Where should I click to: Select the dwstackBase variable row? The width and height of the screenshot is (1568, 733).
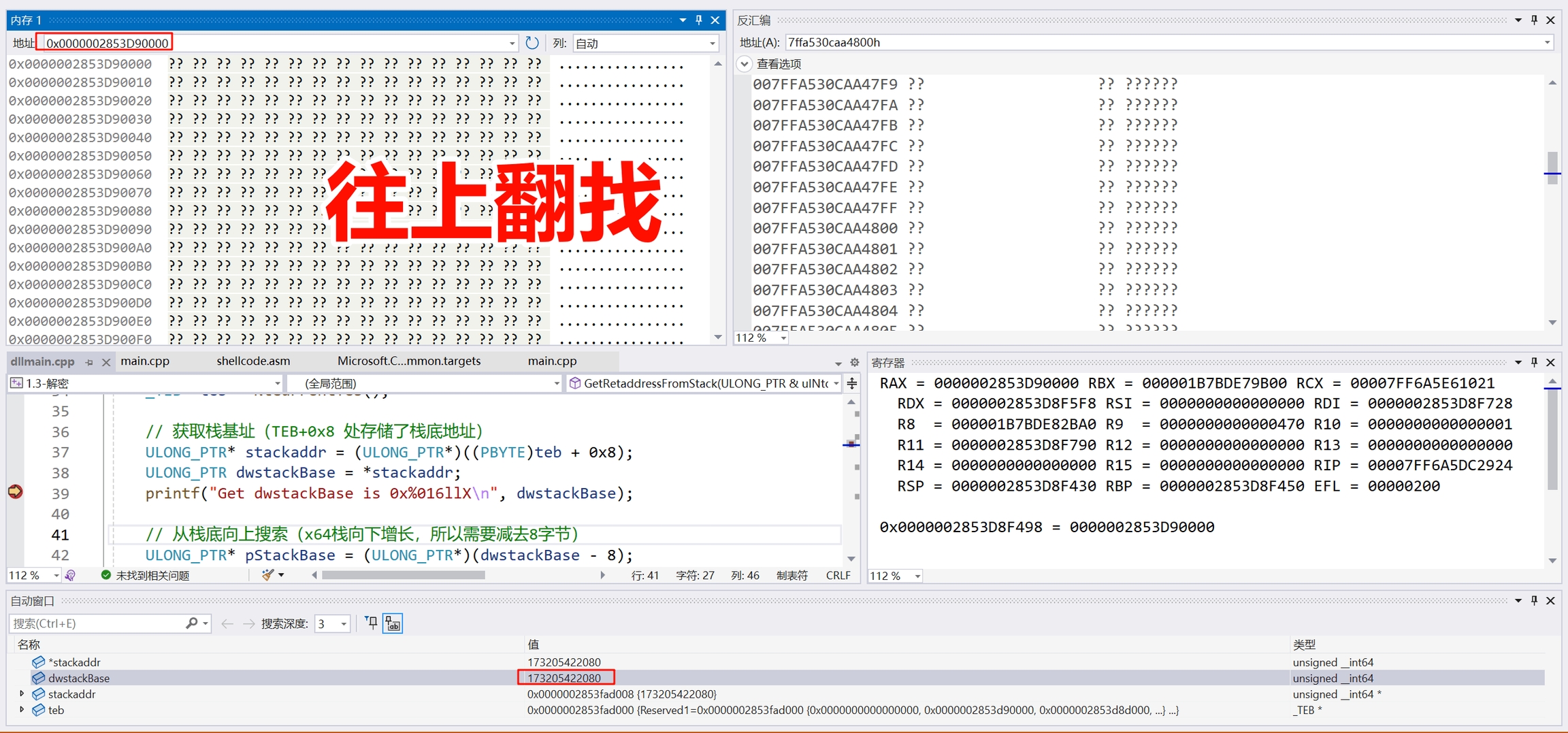click(79, 678)
